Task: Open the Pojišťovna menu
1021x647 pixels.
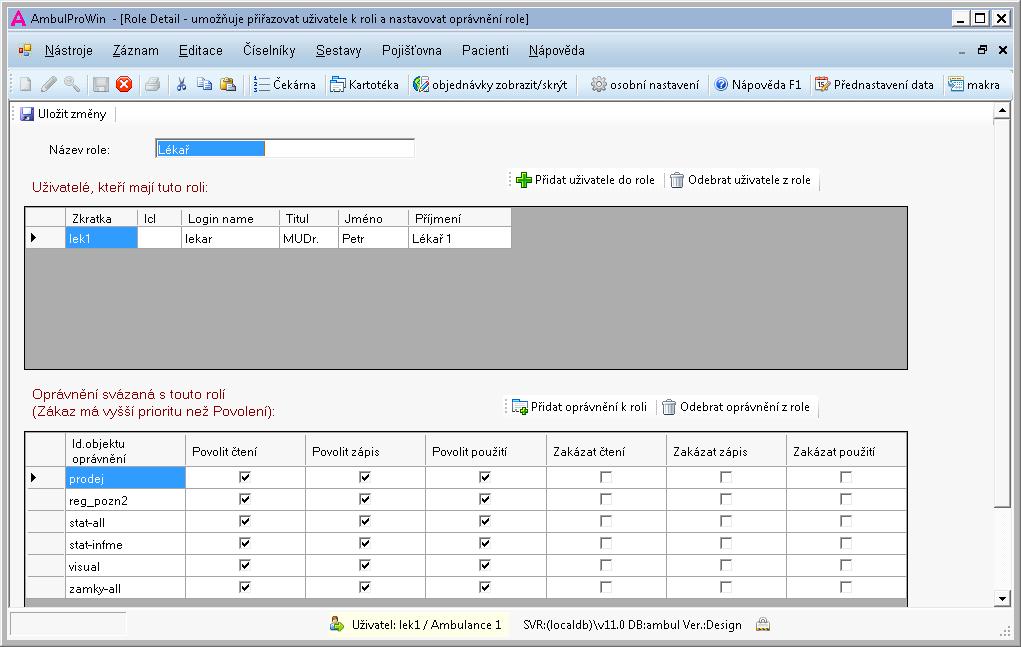Action: tap(412, 50)
